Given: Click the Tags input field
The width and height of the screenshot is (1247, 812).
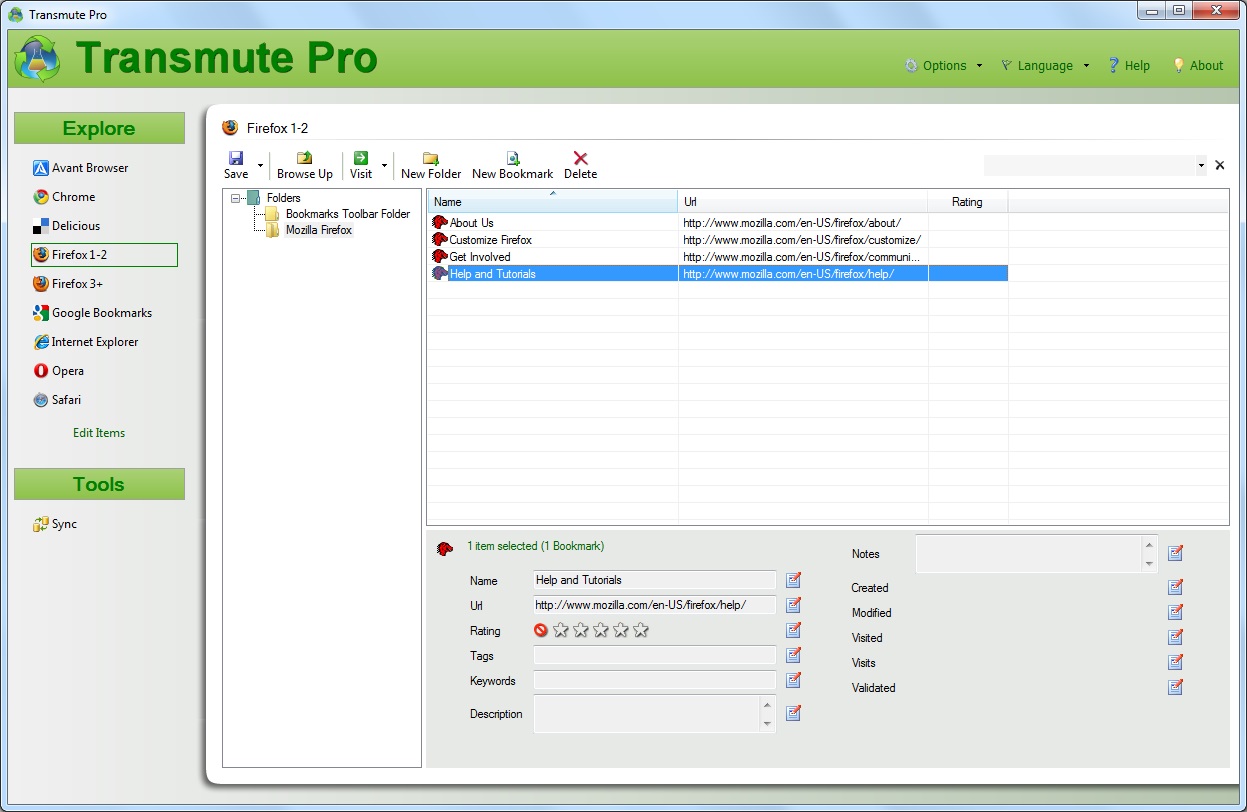Looking at the screenshot, I should 654,656.
